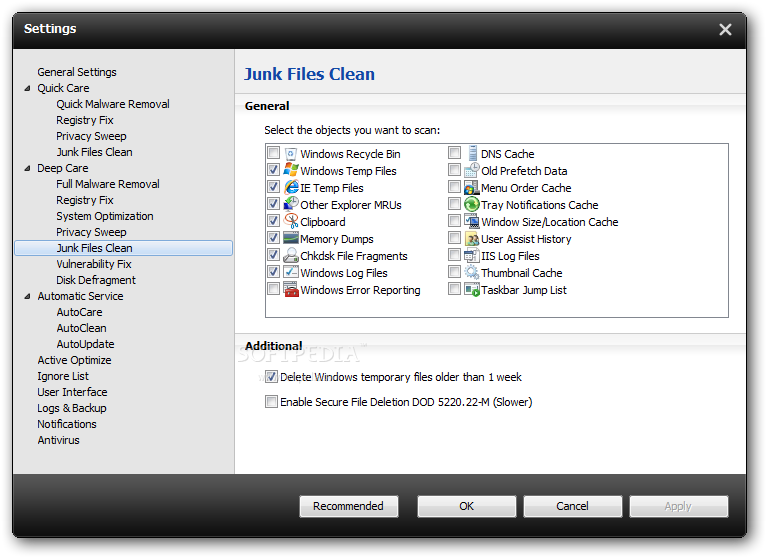Viewport: 767px width, 558px height.
Task: Click the Thumbnail Cache gear icon
Action: pyautogui.click(x=472, y=272)
